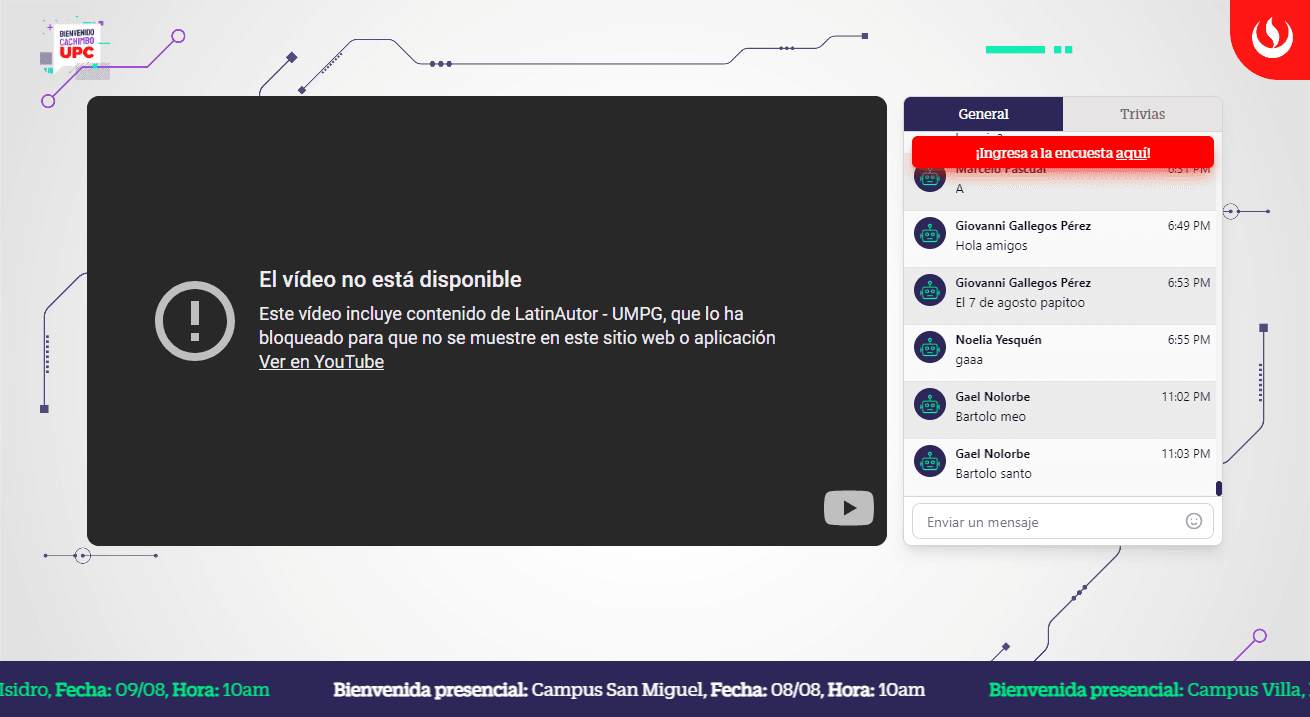Click the LatinAutor - UMPG blocked message text
1310x717 pixels.
click(x=517, y=325)
